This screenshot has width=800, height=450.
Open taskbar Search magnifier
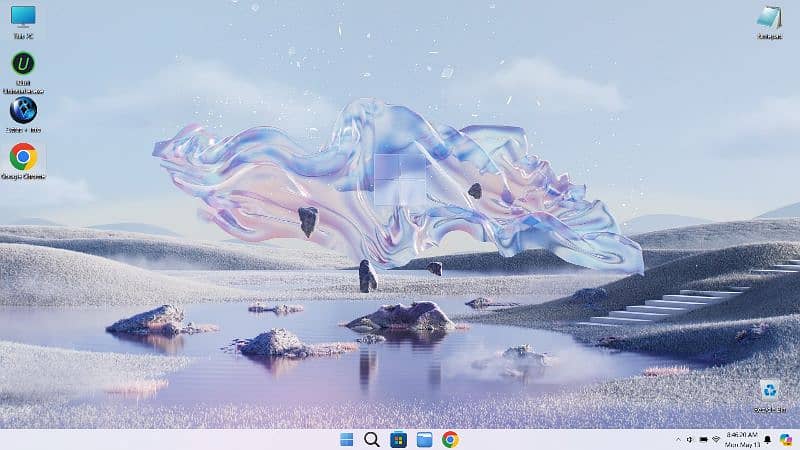pyautogui.click(x=372, y=439)
